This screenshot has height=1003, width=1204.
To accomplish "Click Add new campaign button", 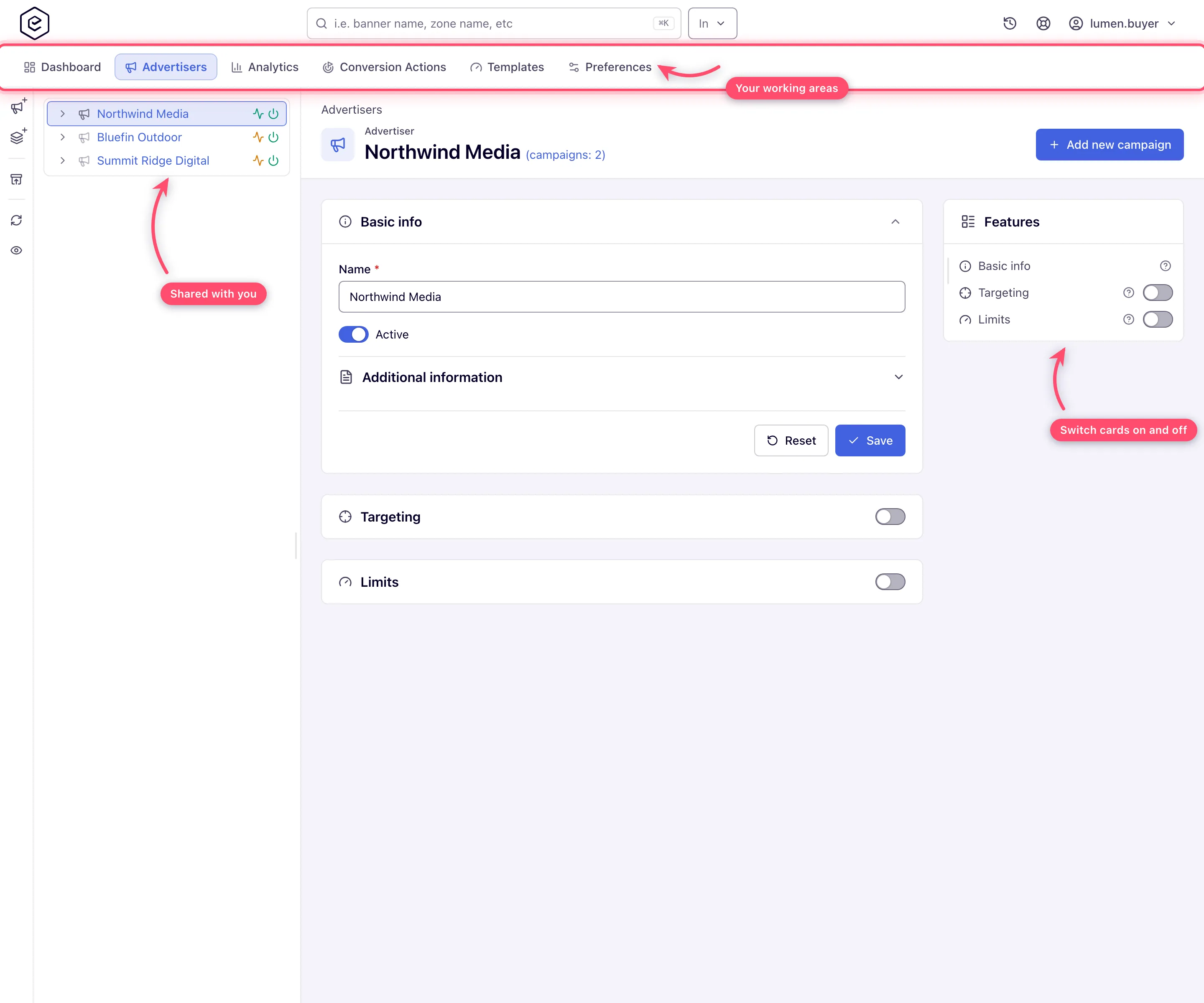I will (1110, 145).
